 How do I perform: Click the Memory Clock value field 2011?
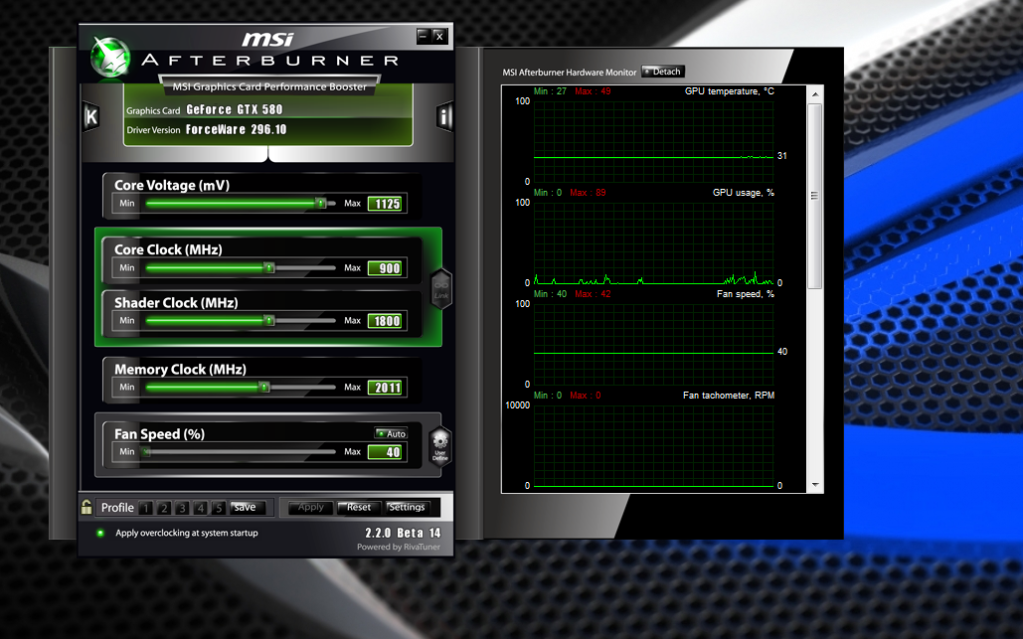click(387, 388)
